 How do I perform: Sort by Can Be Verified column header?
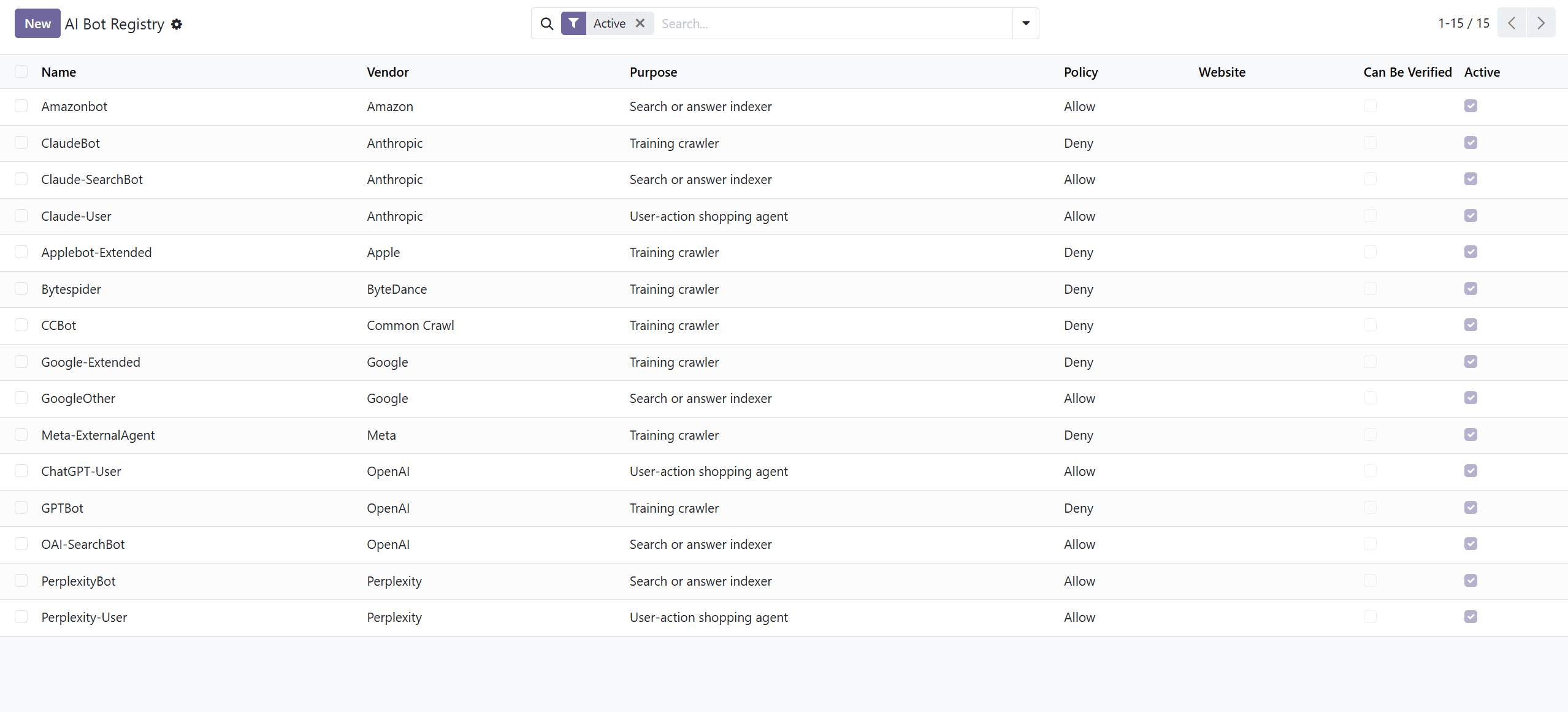point(1407,72)
